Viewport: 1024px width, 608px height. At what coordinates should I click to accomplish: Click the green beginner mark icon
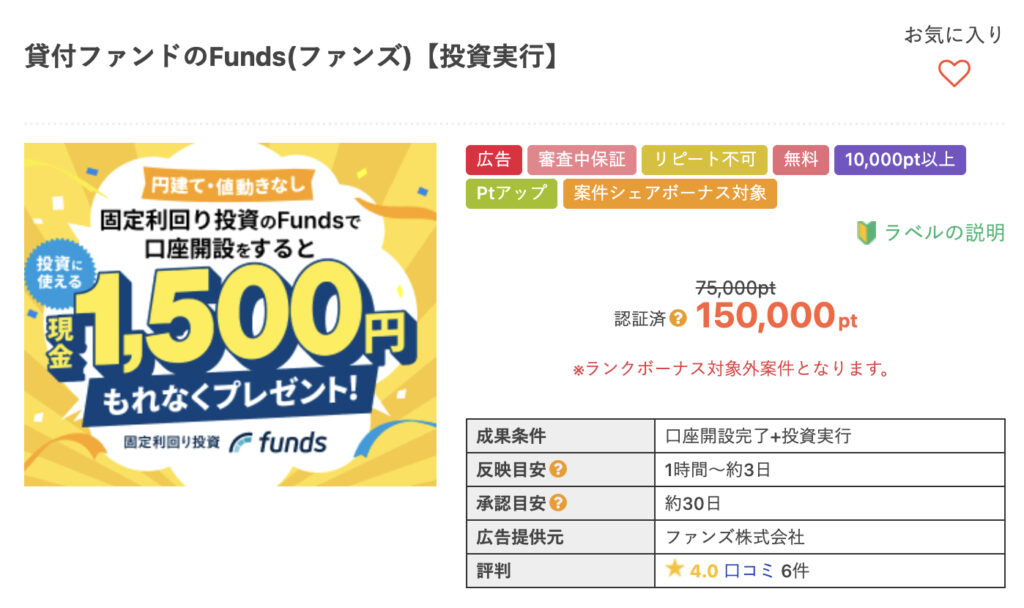tap(866, 232)
